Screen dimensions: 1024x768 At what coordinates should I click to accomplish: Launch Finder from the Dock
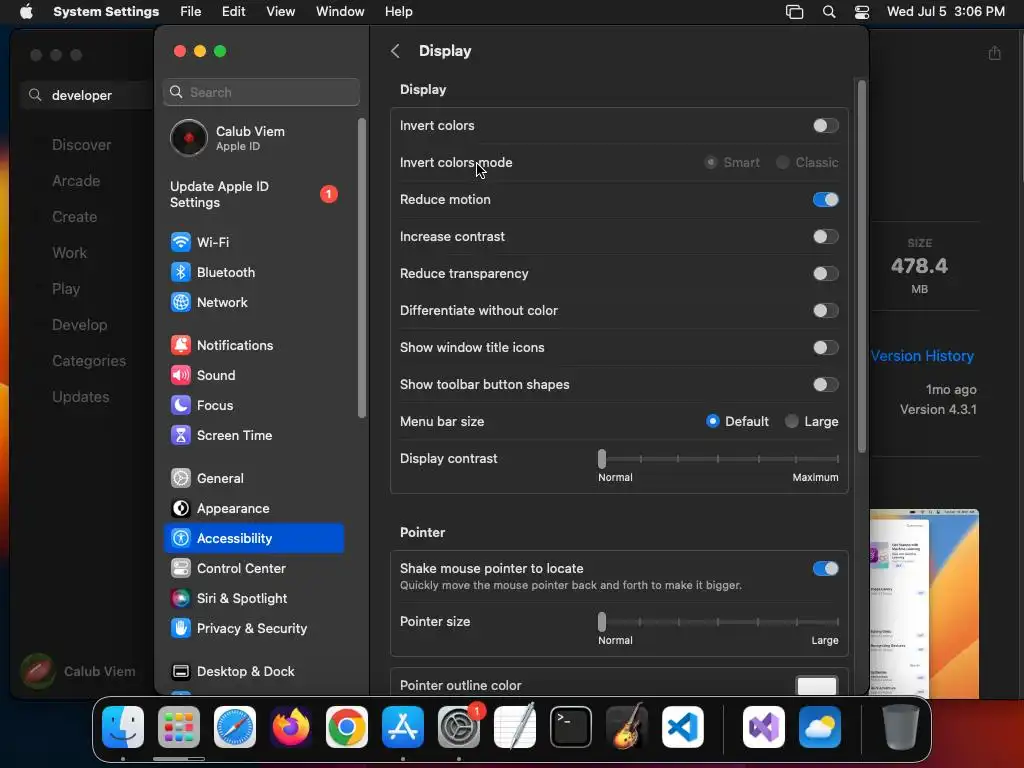(123, 727)
